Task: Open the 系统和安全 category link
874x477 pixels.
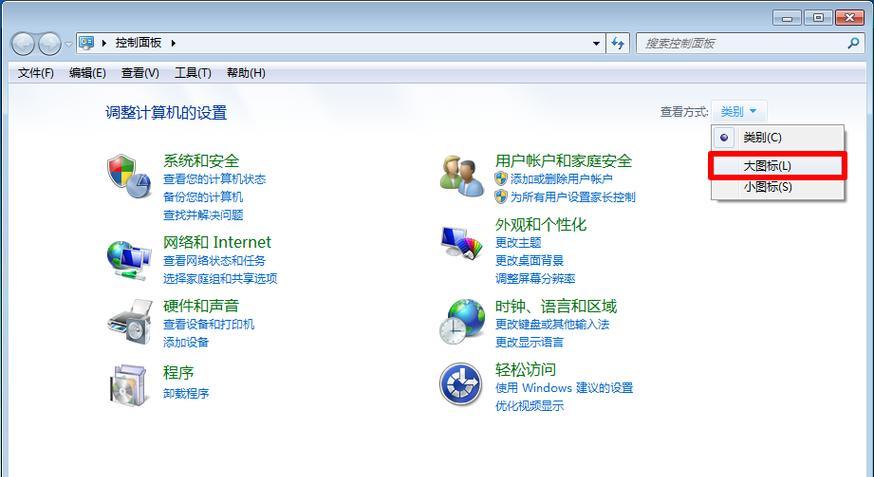Action: click(201, 161)
